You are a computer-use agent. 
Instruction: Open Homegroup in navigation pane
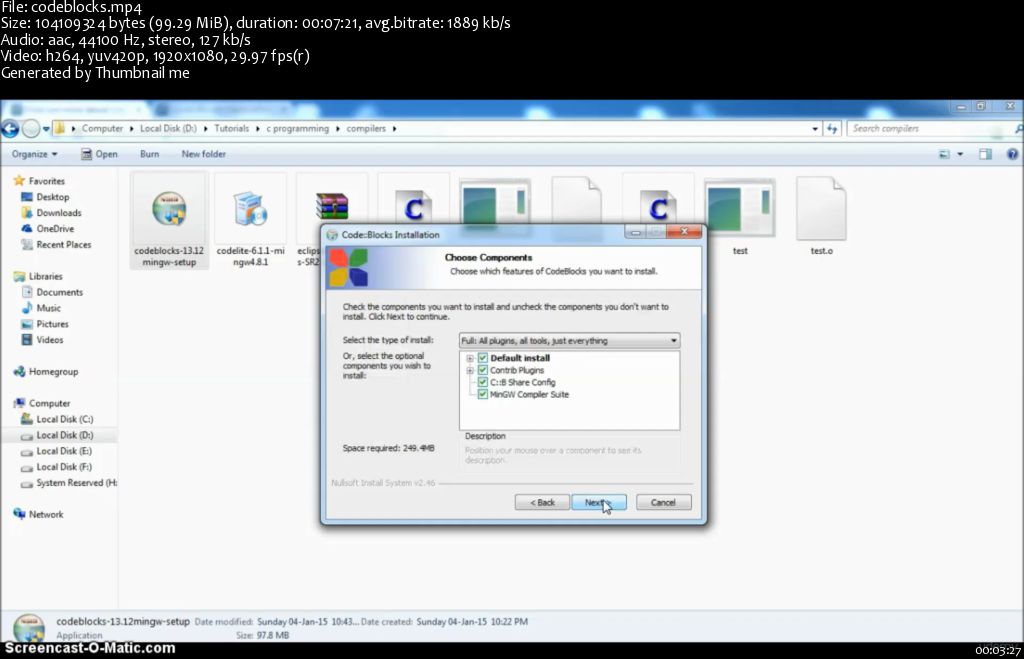46,372
